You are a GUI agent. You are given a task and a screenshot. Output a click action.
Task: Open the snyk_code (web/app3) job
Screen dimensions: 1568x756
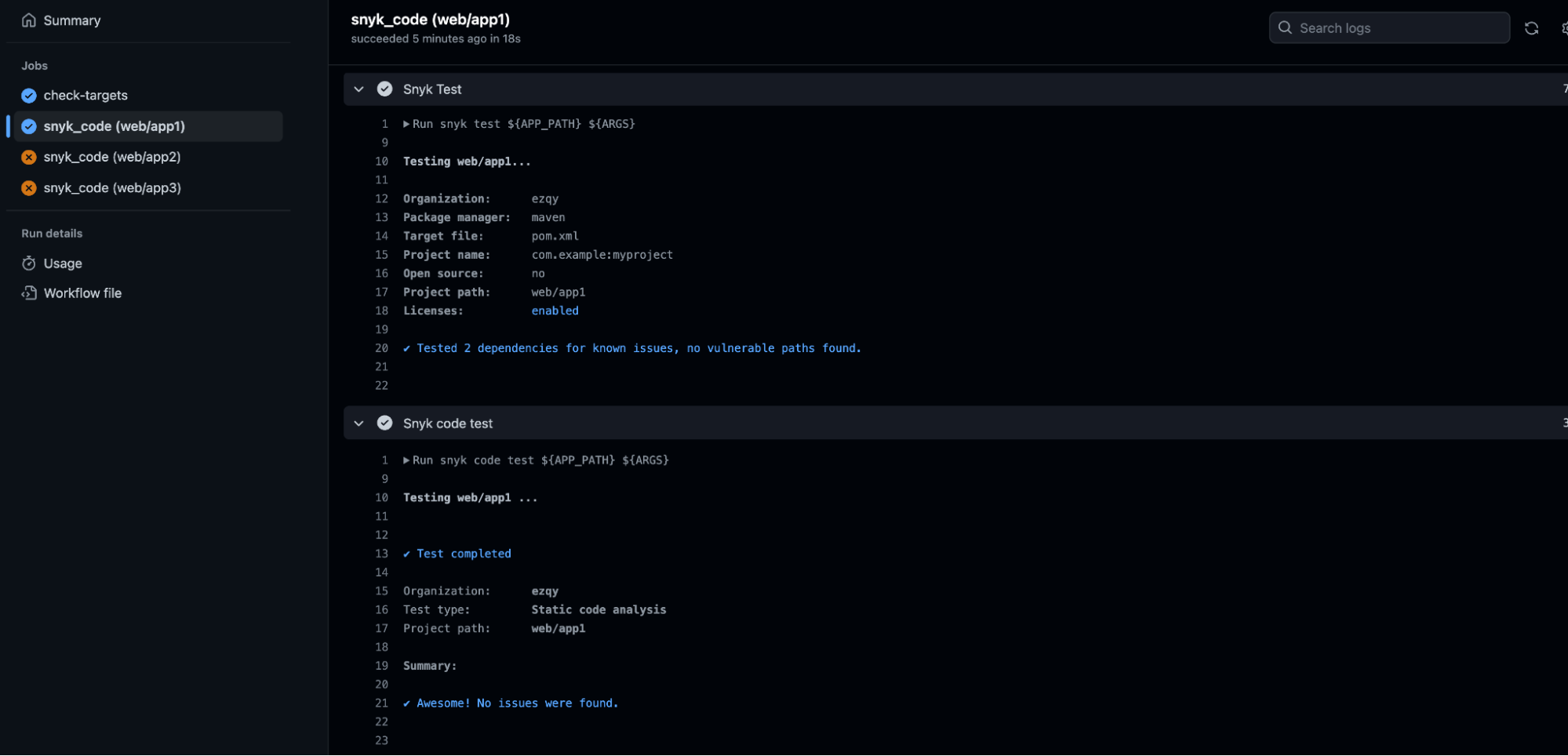point(112,187)
